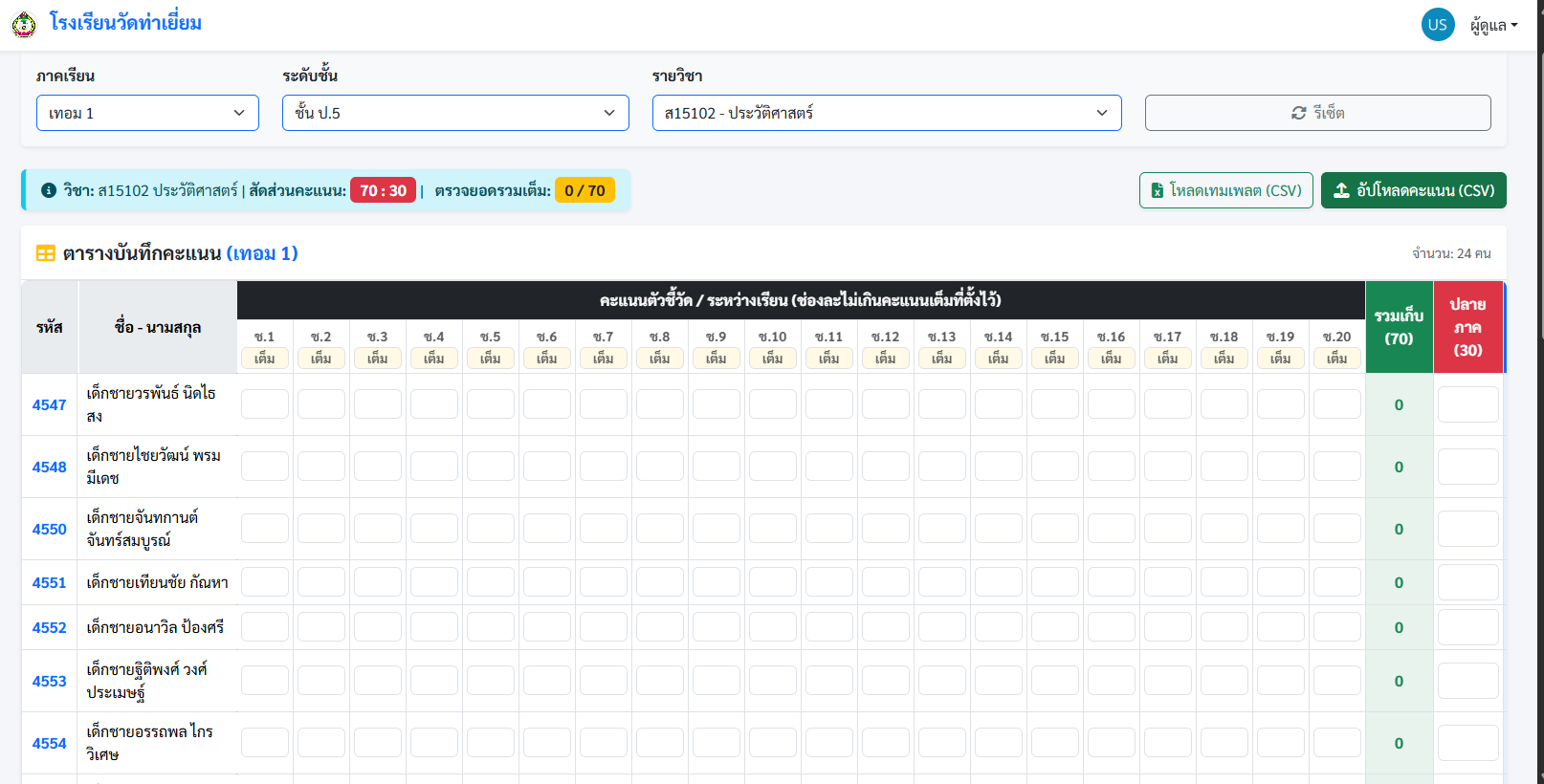Screen dimensions: 1544x784
Task: Click the table icon beside ตารางบันทึกคะแนน
Action: click(45, 253)
